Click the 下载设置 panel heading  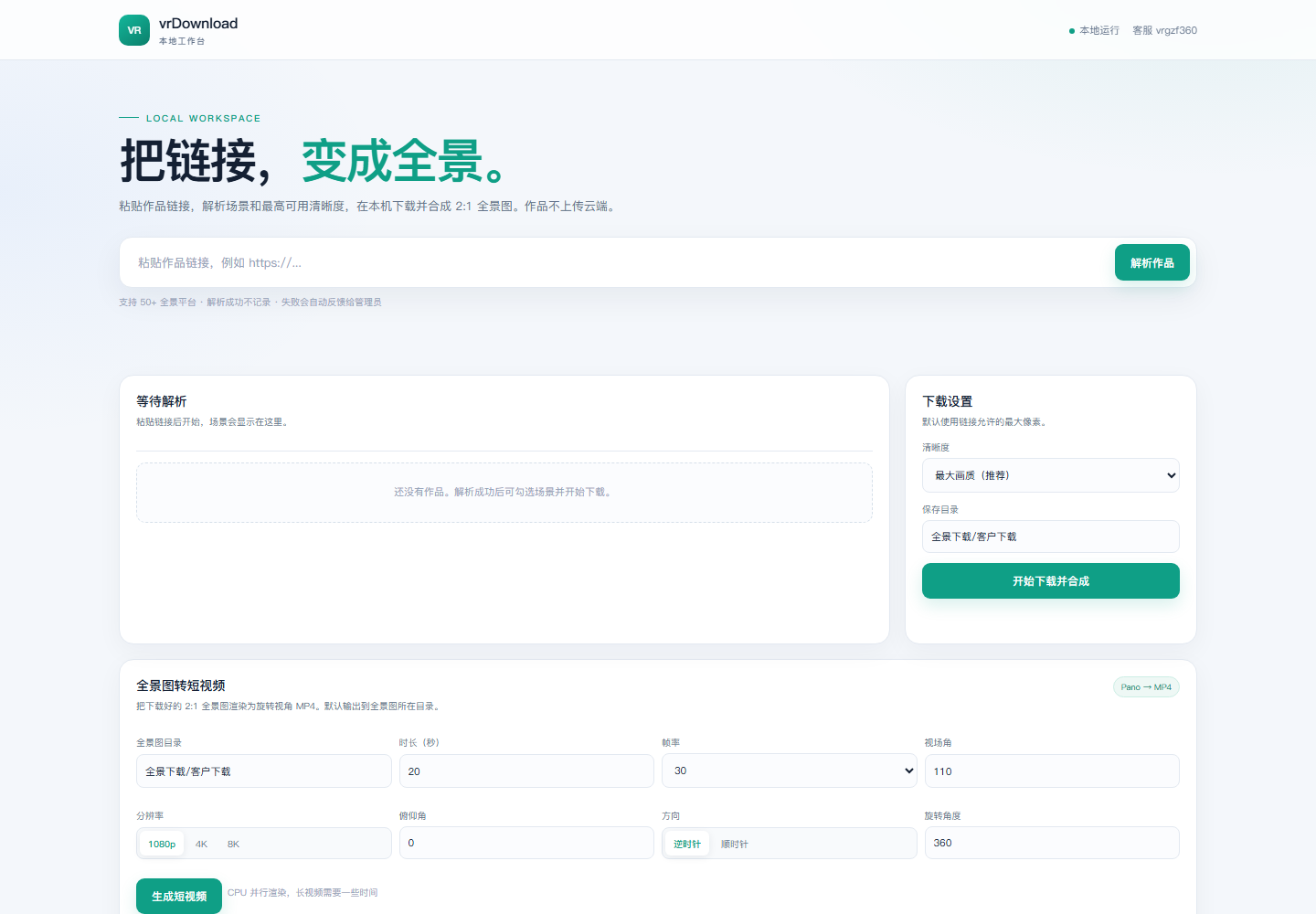pos(948,401)
